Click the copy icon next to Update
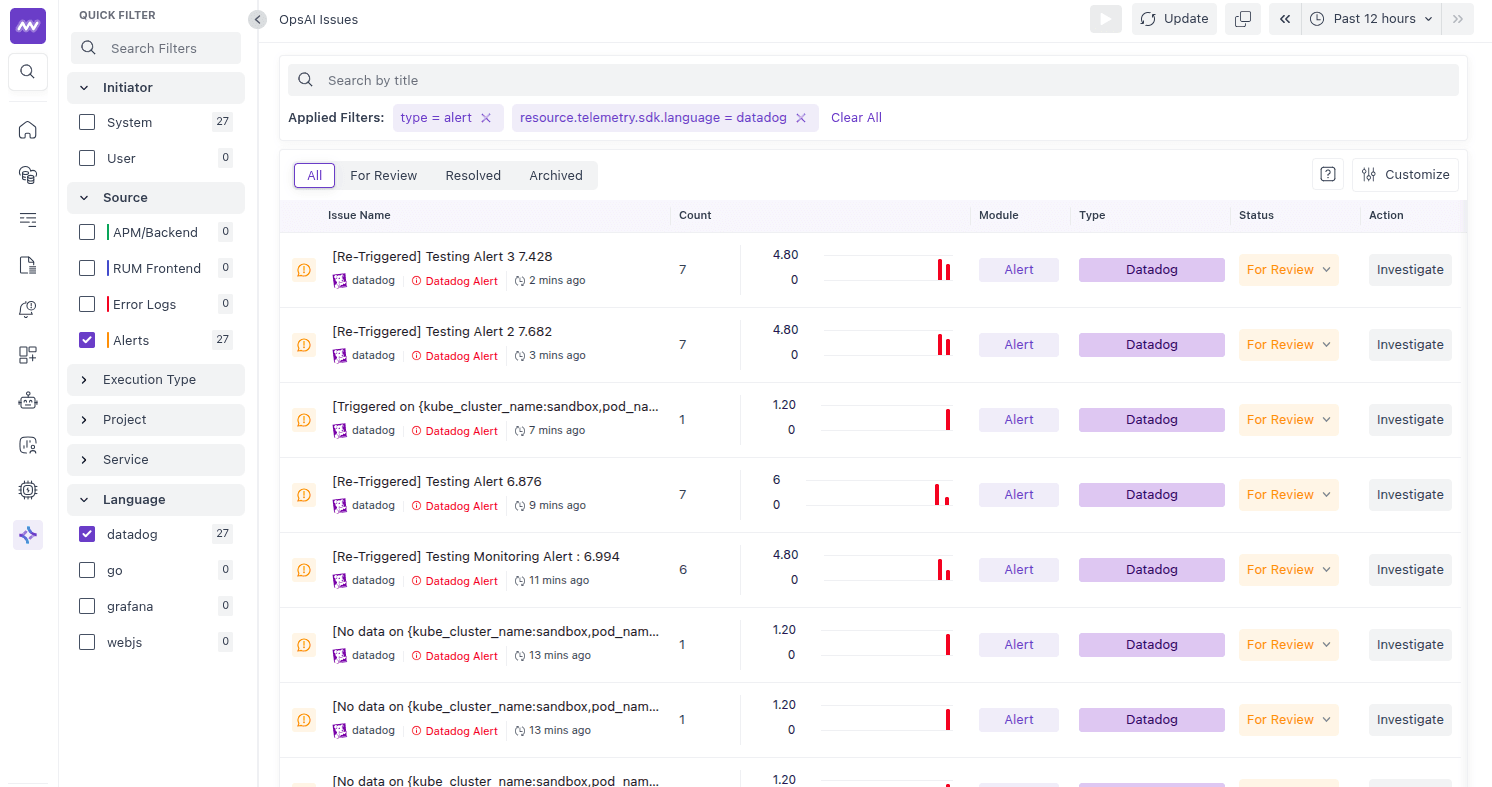This screenshot has height=787, width=1492. coord(1243,19)
